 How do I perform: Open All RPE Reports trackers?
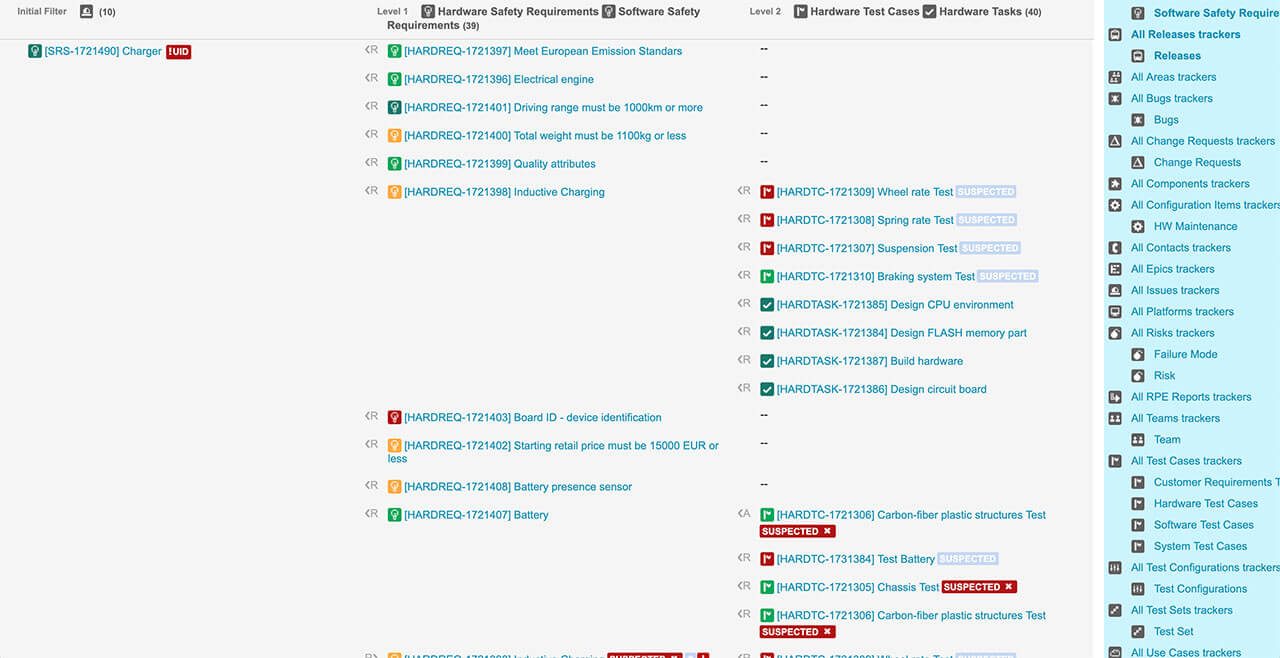[1191, 397]
